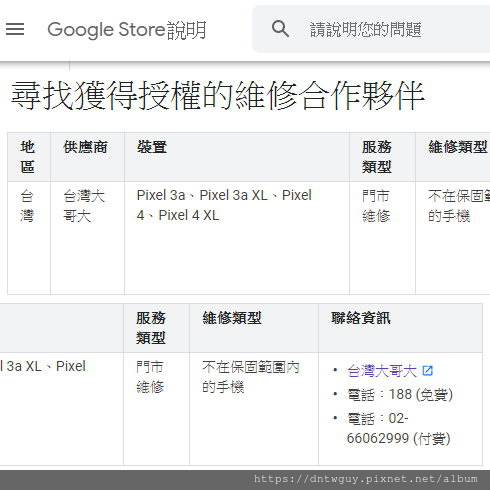The image size is (490, 490).
Task: Select the 台灣大哥大 supplier cell
Action: (x=87, y=238)
